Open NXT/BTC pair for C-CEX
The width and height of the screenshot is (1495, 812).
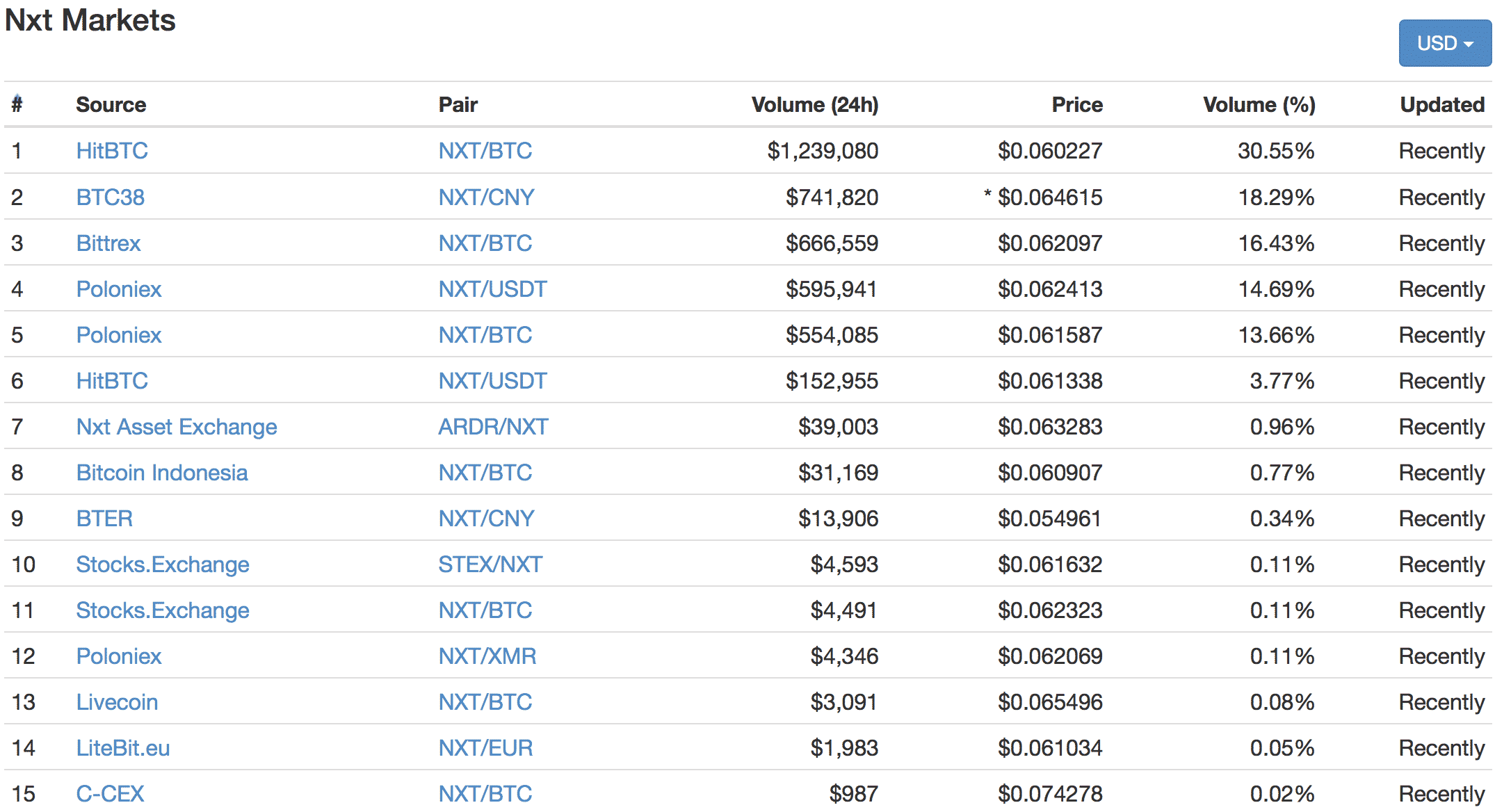coord(485,794)
